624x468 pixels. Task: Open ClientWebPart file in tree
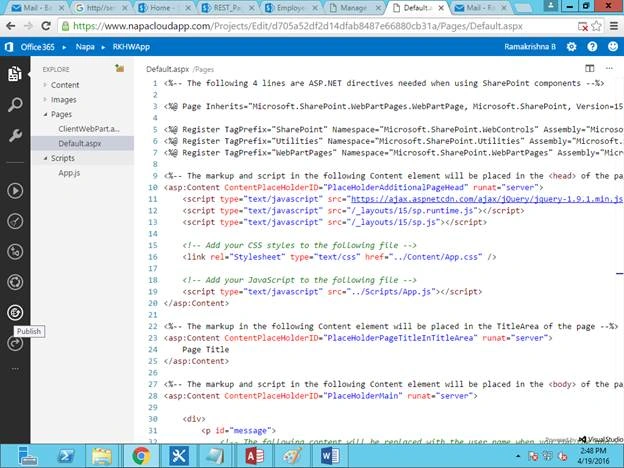89,129
